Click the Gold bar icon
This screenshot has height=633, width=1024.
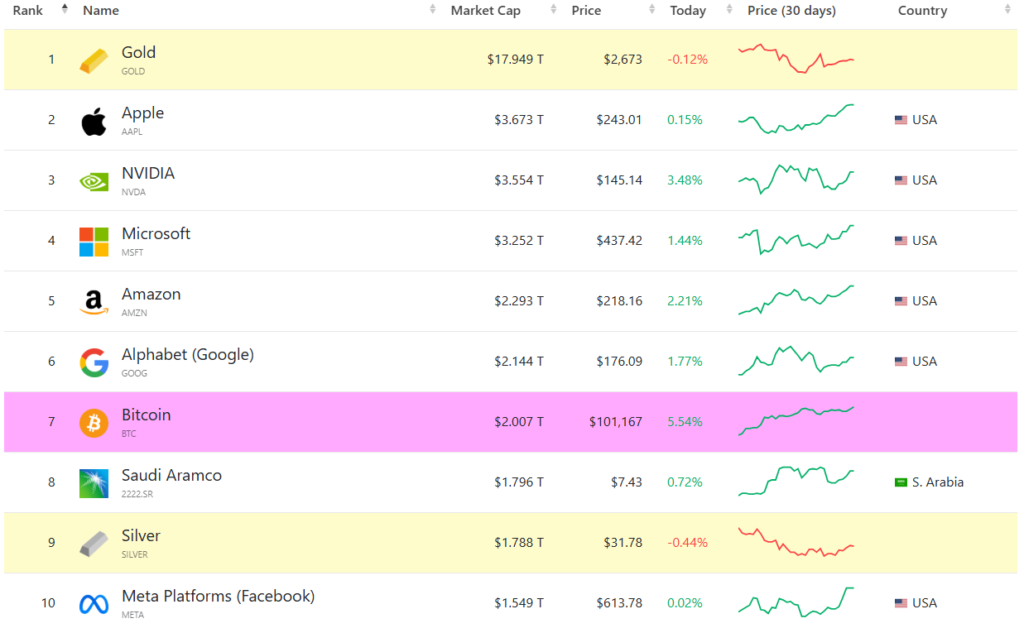point(94,61)
